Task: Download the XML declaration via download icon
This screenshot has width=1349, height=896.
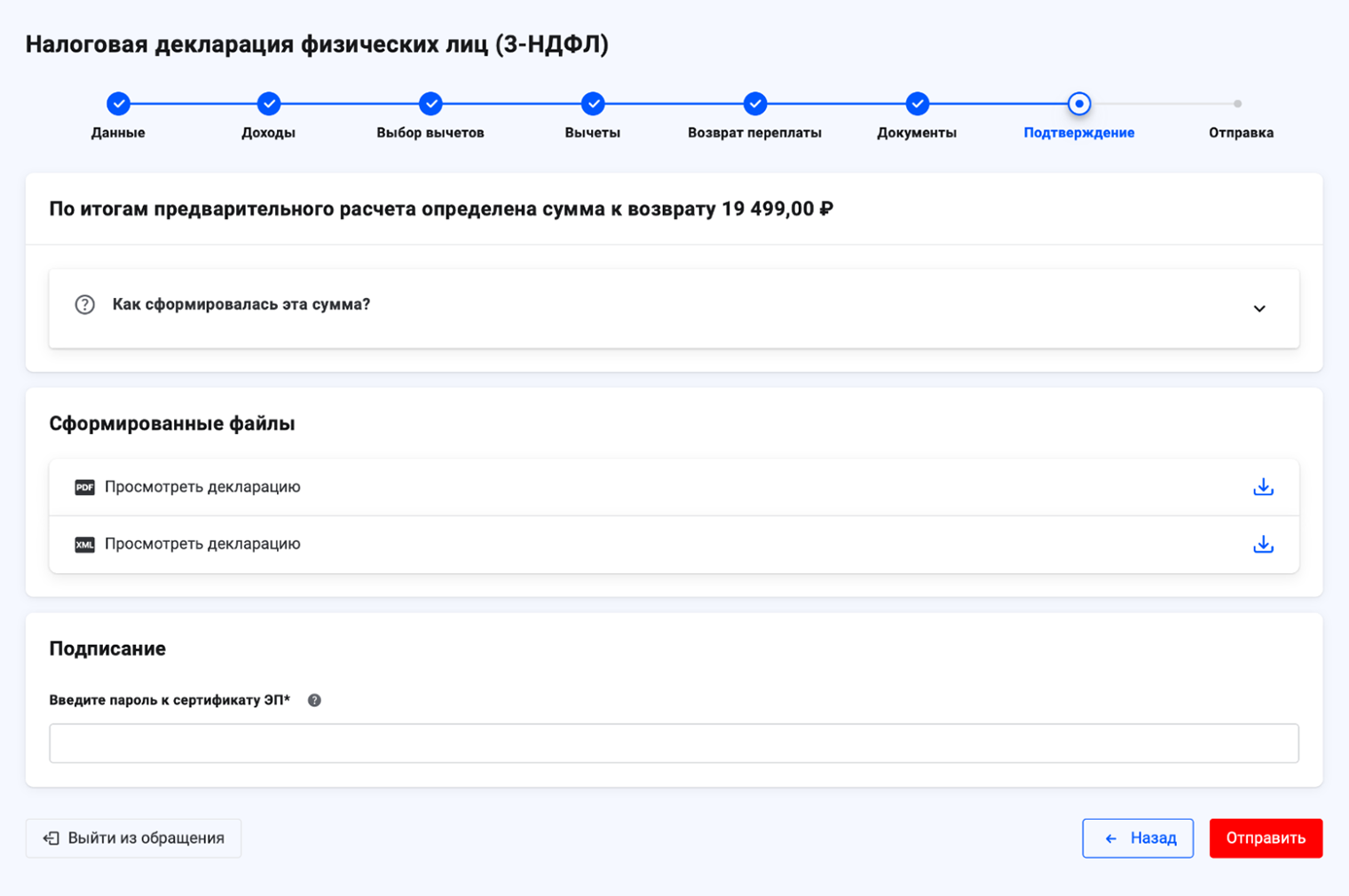Action: [x=1263, y=544]
